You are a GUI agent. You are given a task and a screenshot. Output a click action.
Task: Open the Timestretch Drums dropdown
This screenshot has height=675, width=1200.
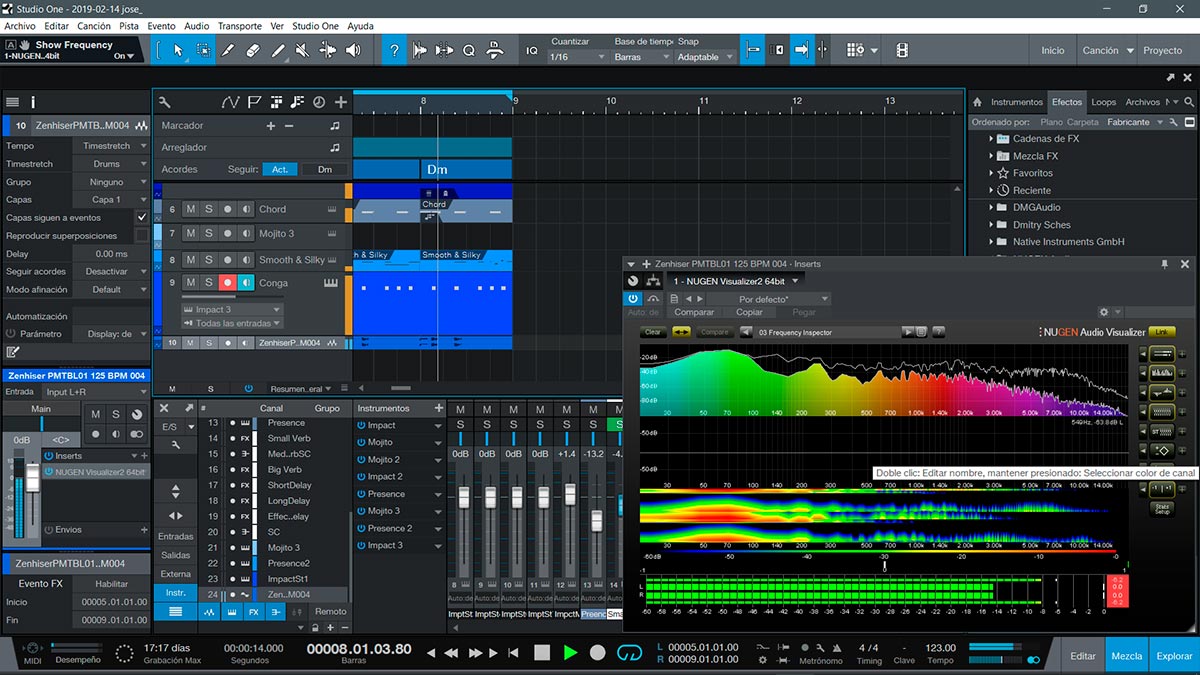pos(113,164)
